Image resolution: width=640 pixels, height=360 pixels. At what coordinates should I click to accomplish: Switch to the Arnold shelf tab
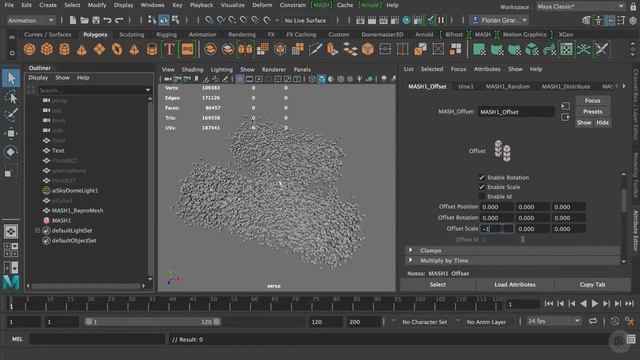click(424, 35)
